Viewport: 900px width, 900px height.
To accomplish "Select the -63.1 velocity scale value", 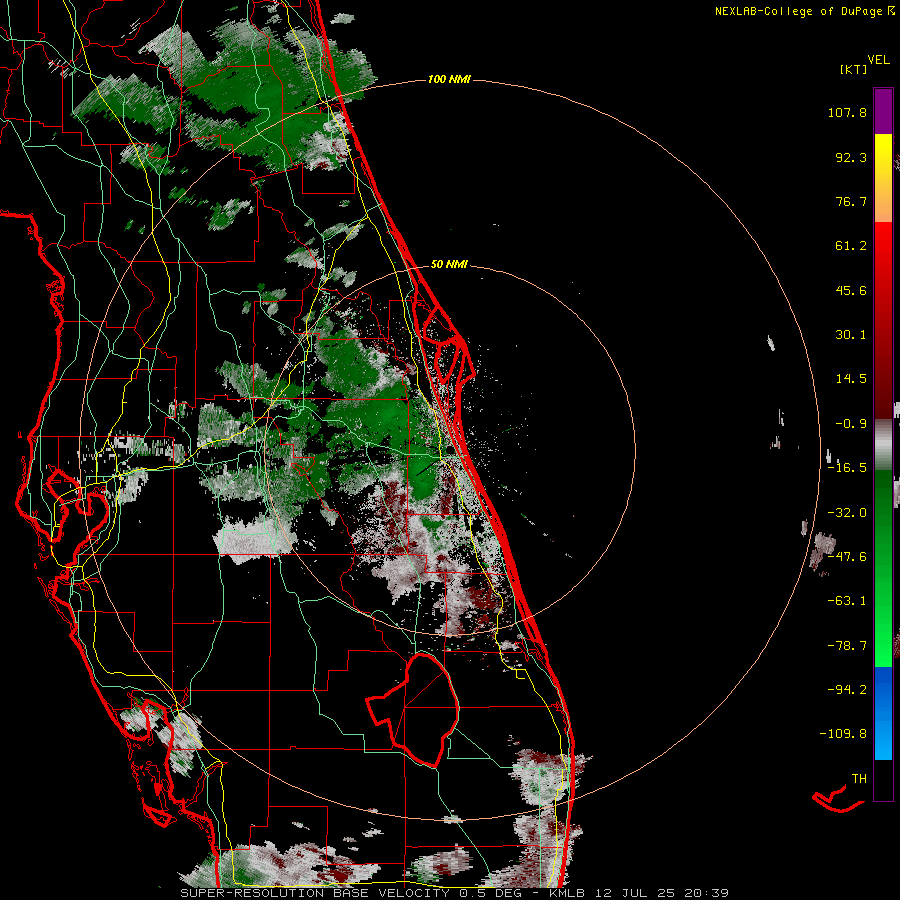I will tap(847, 601).
